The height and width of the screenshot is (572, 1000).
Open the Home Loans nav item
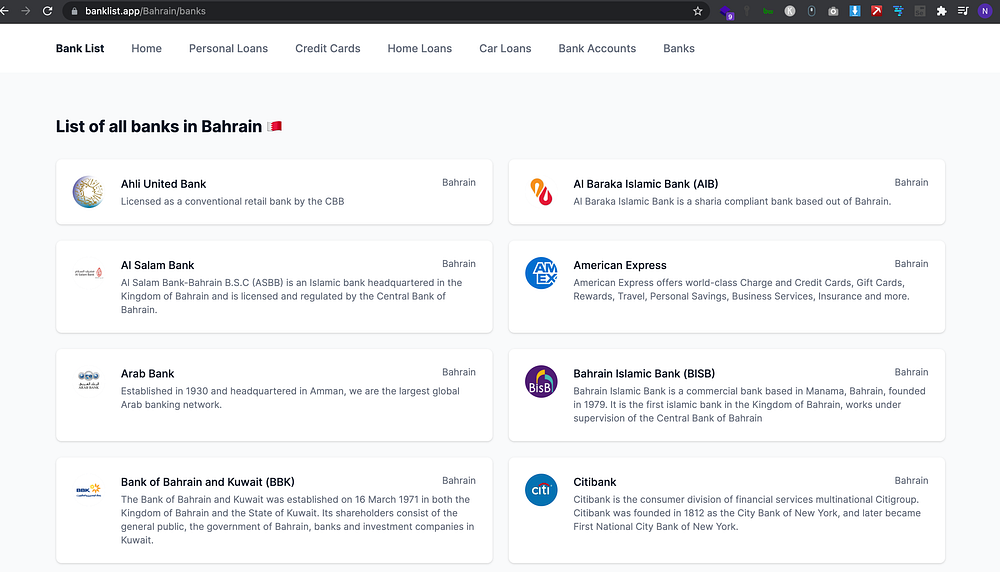(x=420, y=48)
